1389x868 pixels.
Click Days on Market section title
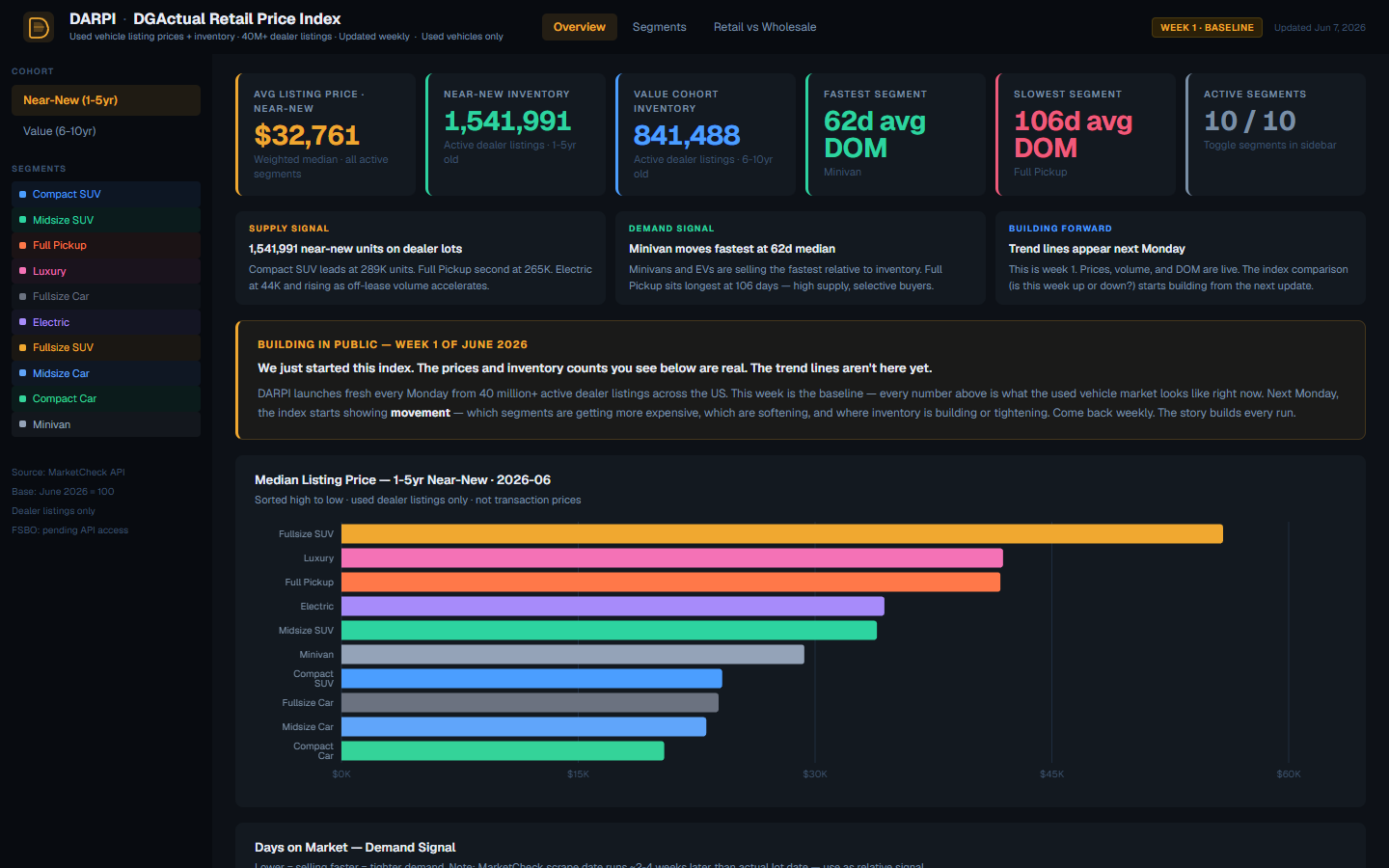(355, 847)
